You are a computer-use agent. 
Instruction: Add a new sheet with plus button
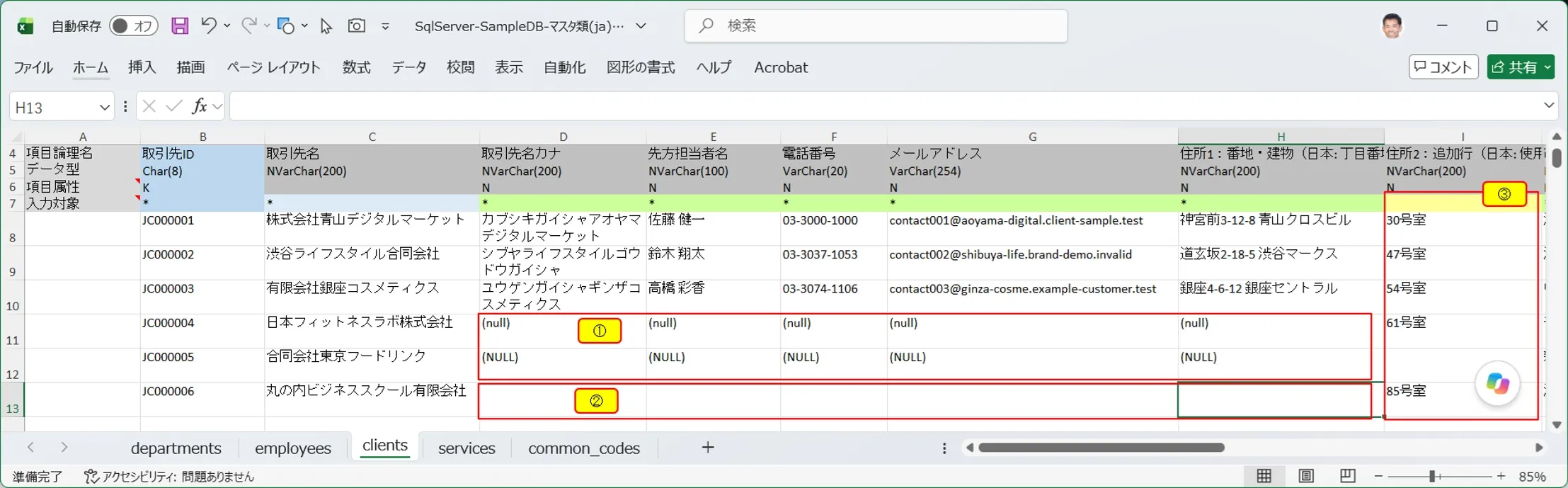(x=708, y=447)
